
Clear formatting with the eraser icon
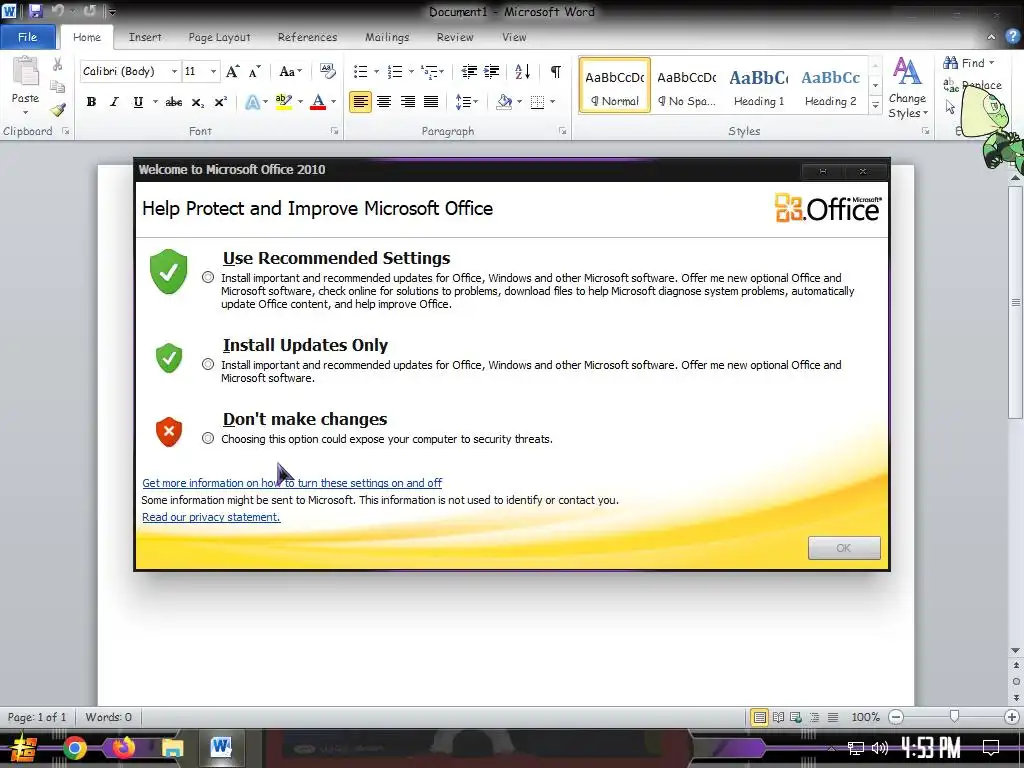327,71
